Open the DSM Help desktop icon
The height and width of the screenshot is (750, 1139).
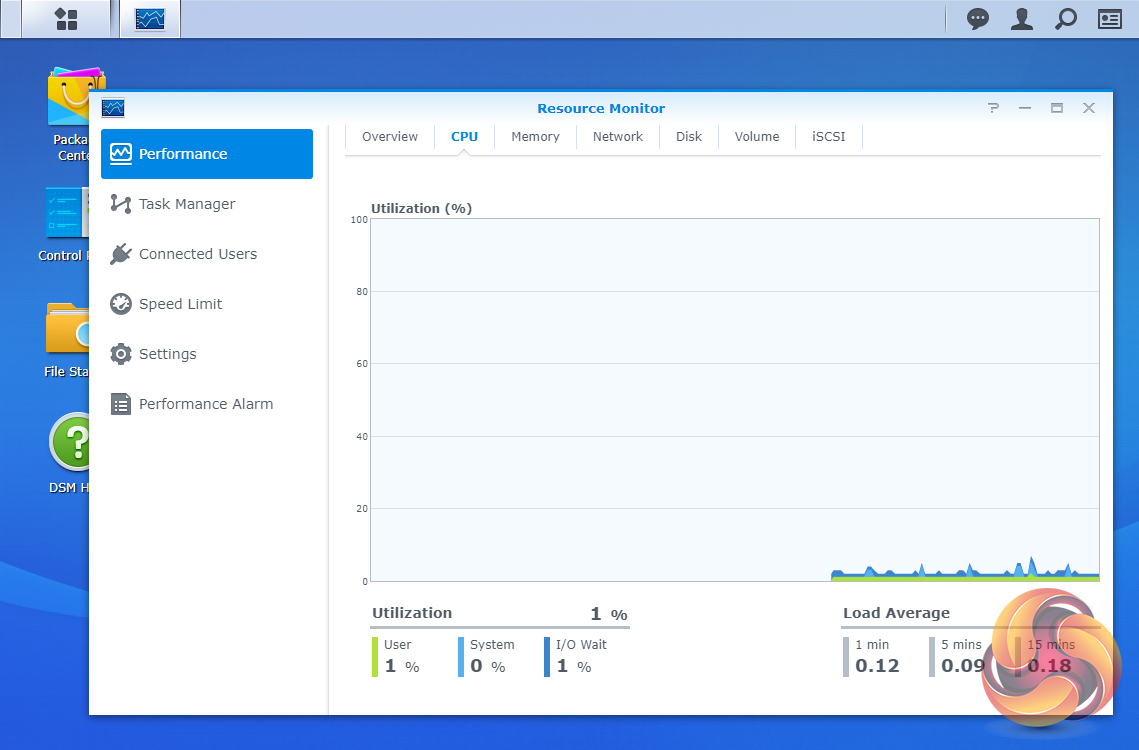coord(68,443)
